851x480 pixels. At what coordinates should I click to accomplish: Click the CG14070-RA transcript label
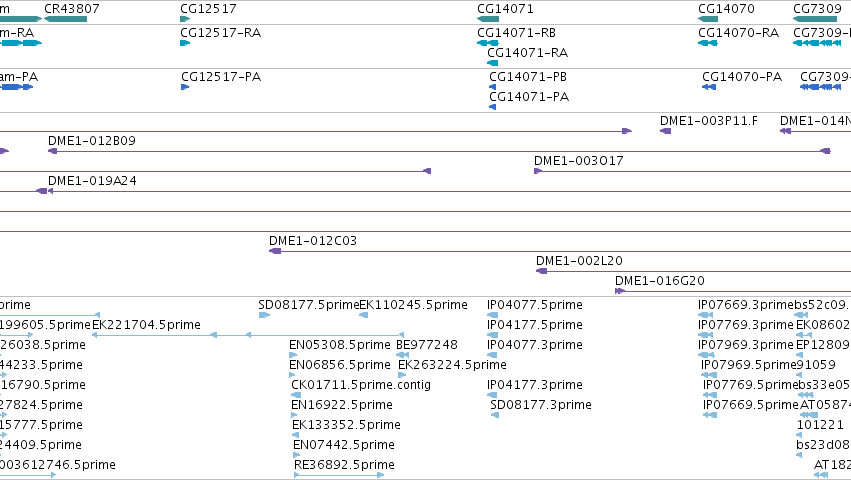click(x=738, y=33)
